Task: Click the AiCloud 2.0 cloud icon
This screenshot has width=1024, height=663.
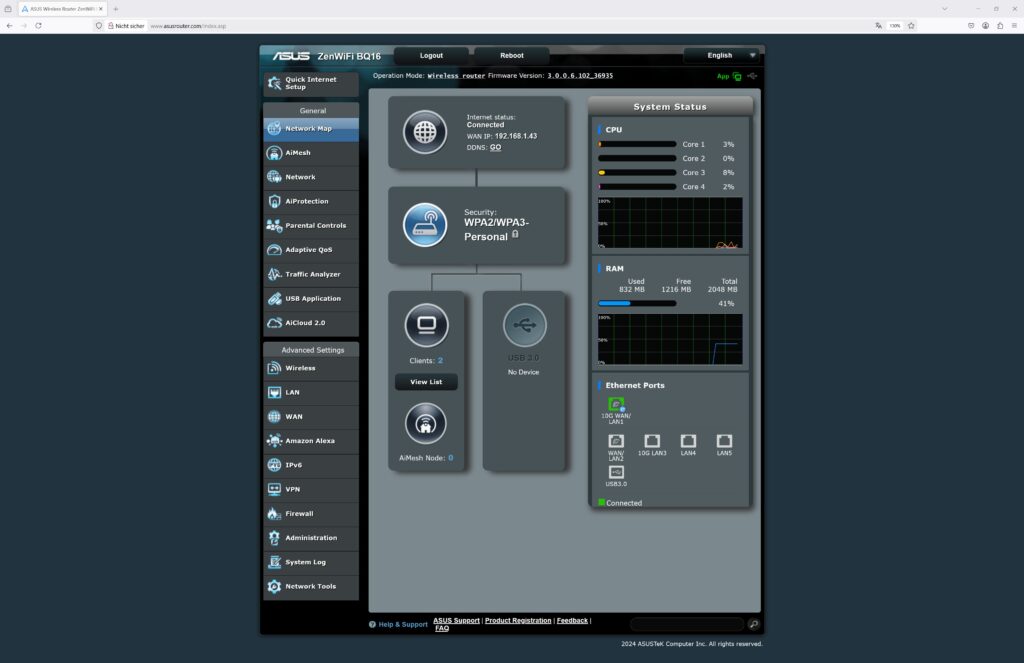Action: pos(274,323)
